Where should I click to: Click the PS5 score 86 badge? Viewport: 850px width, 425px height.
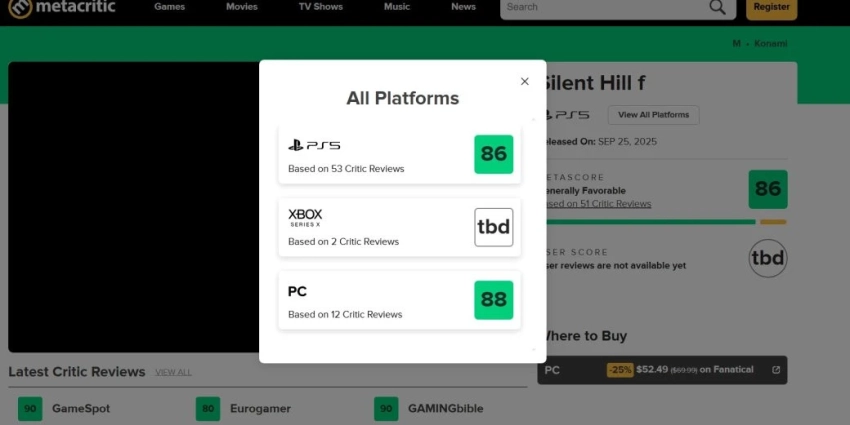(x=493, y=154)
